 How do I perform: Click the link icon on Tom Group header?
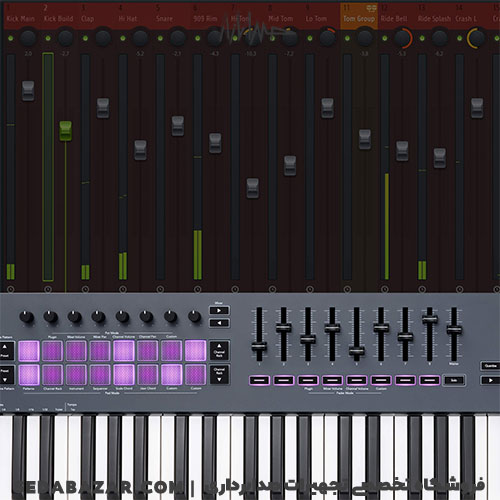tap(371, 8)
